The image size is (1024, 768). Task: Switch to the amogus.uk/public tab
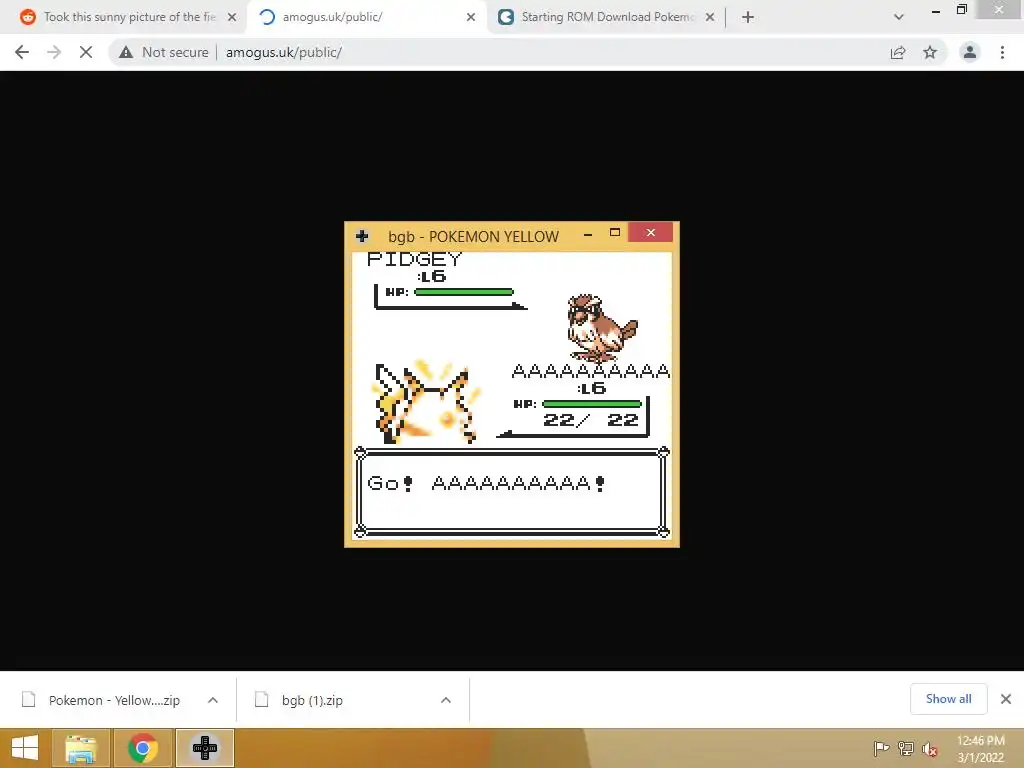point(366,17)
